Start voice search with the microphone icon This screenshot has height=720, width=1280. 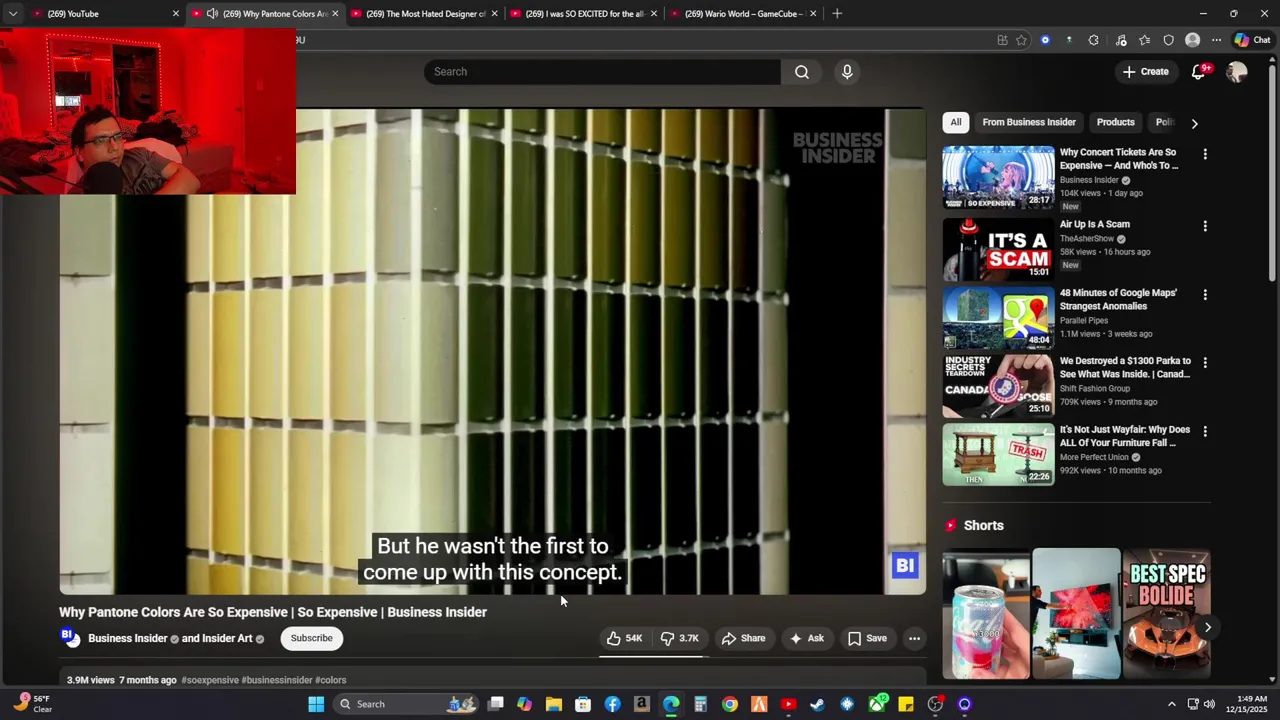(847, 72)
